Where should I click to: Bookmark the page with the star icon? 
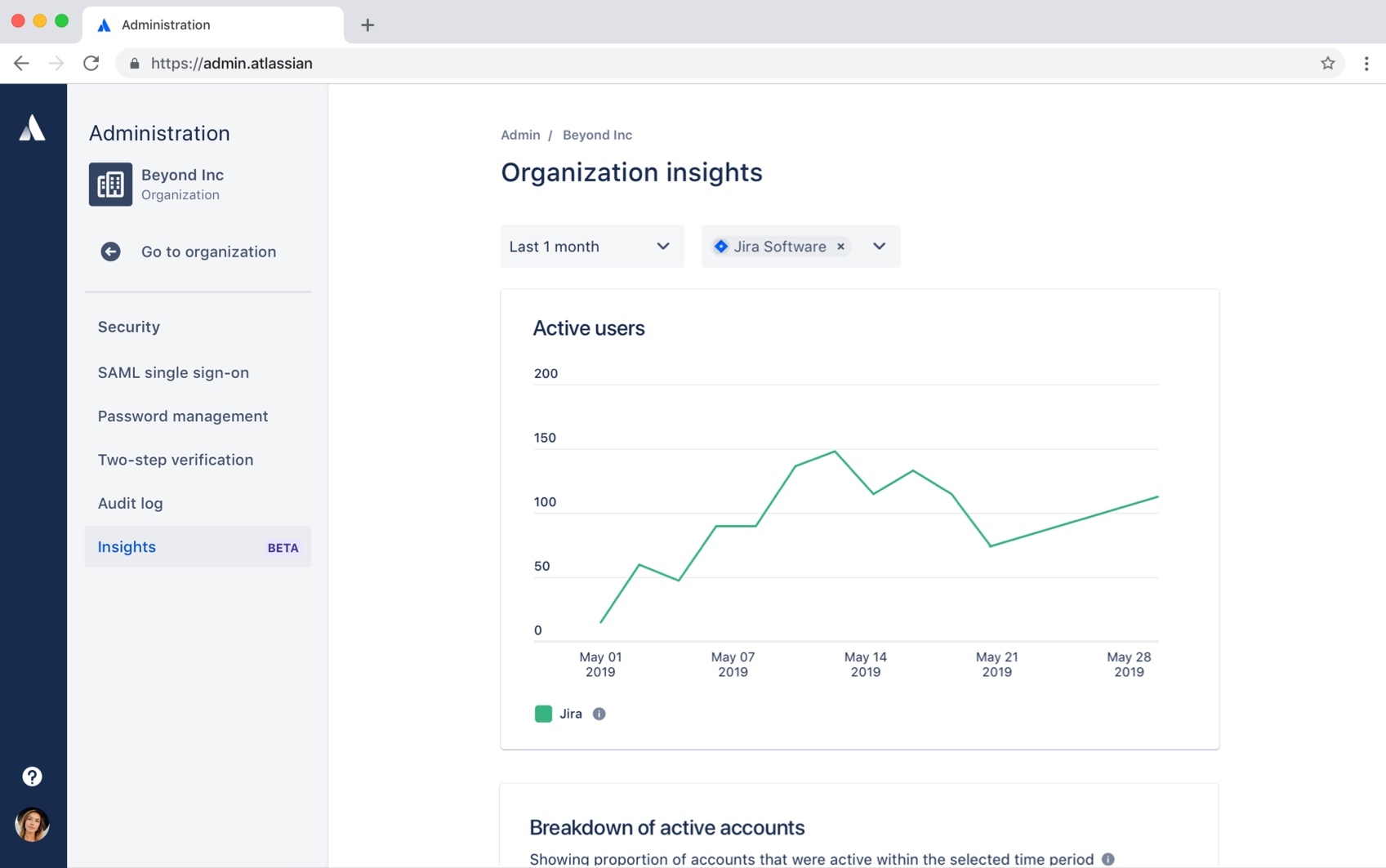1328,63
